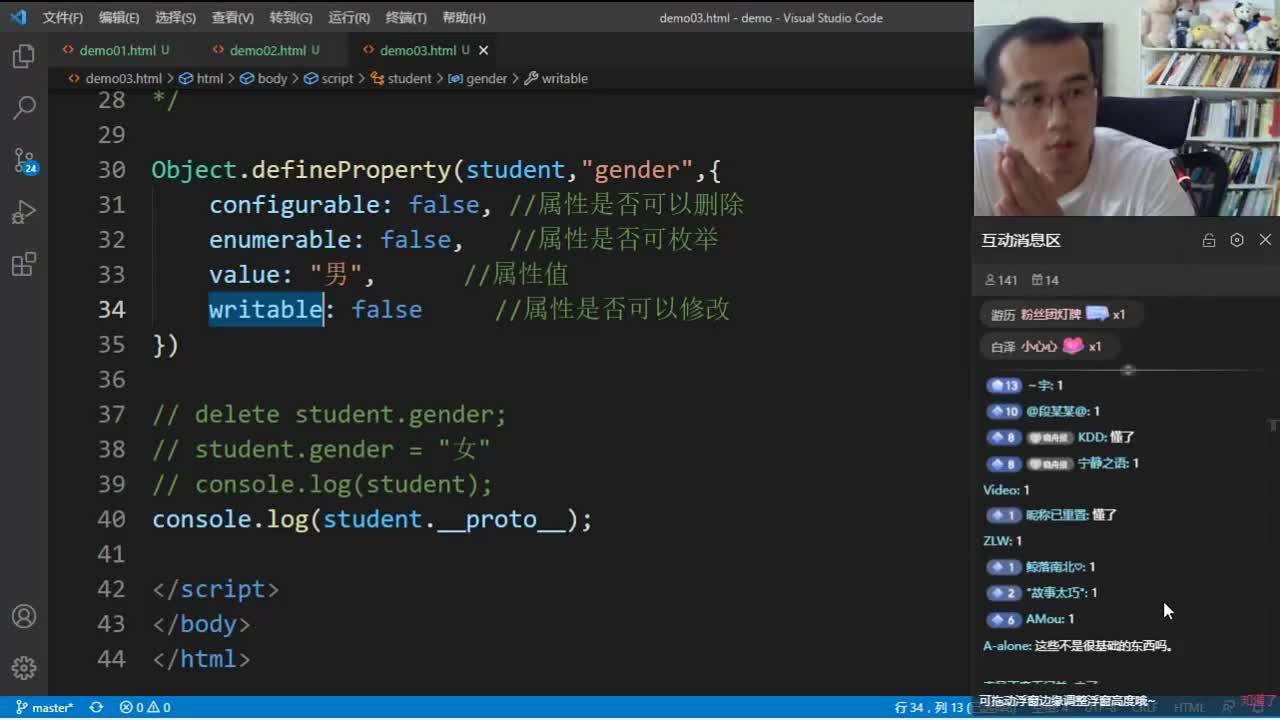Expand the body breadcrumb segment
Viewport: 1280px width, 720px height.
(264, 78)
